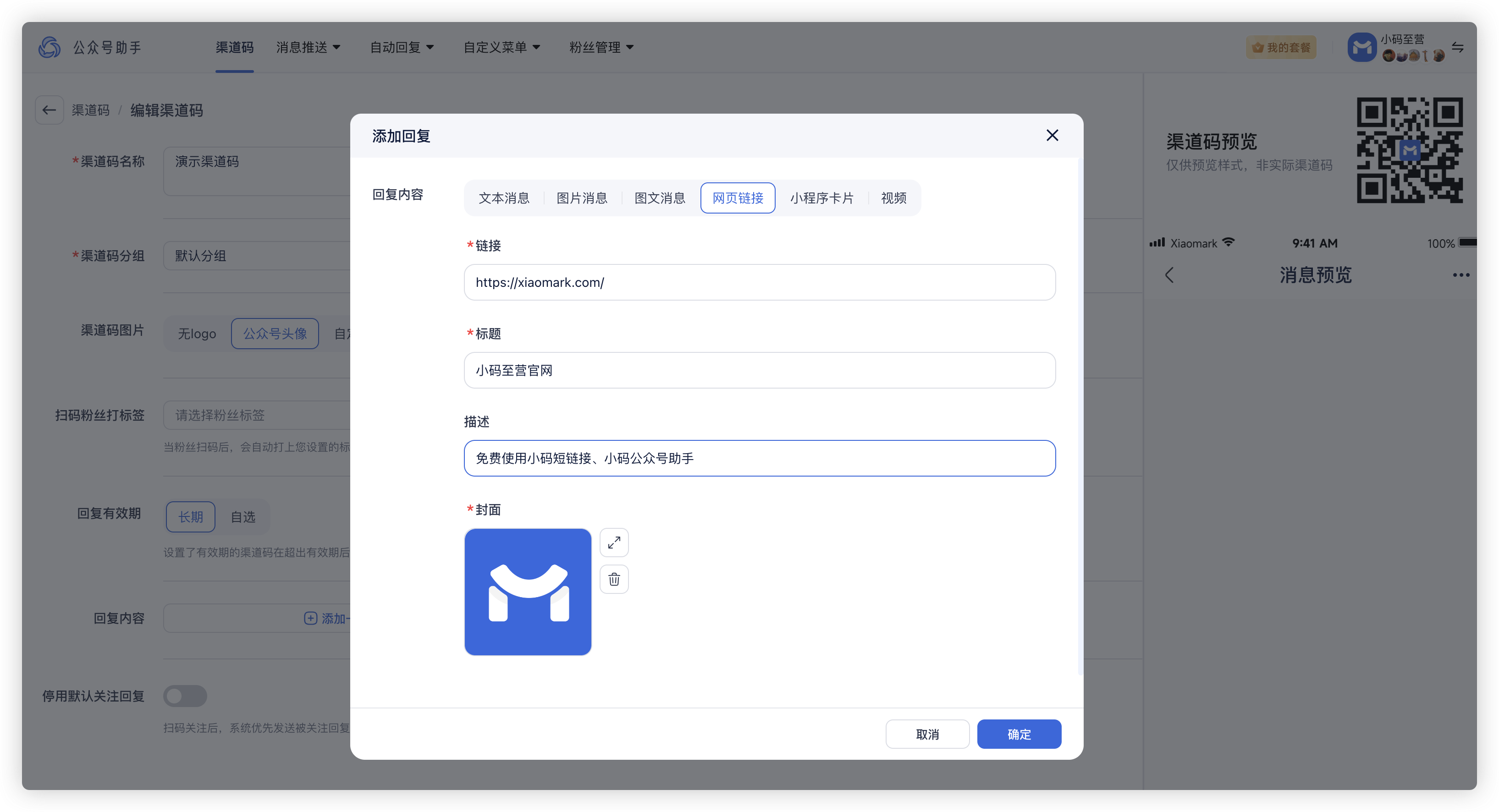Click the 链接 URL input field
1499x812 pixels.
coord(760,282)
